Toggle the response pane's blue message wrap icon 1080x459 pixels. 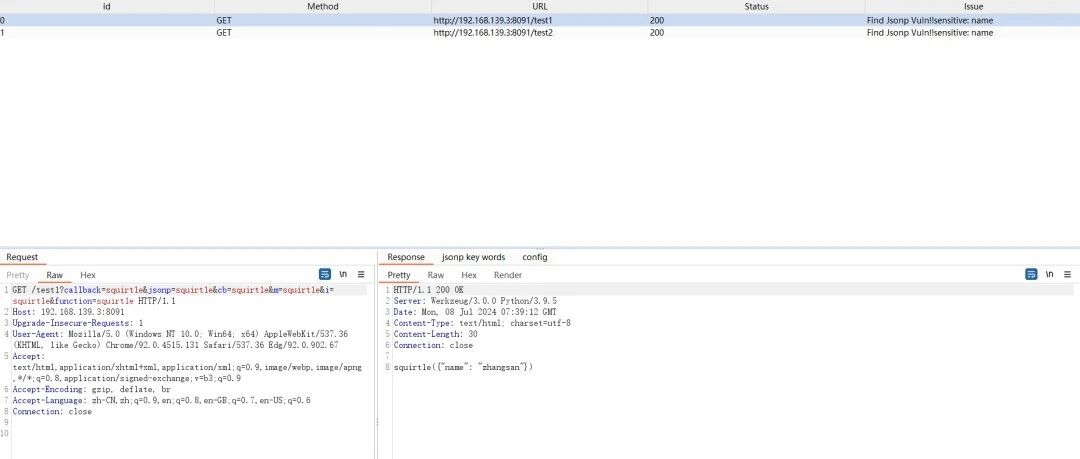pyautogui.click(x=1031, y=274)
